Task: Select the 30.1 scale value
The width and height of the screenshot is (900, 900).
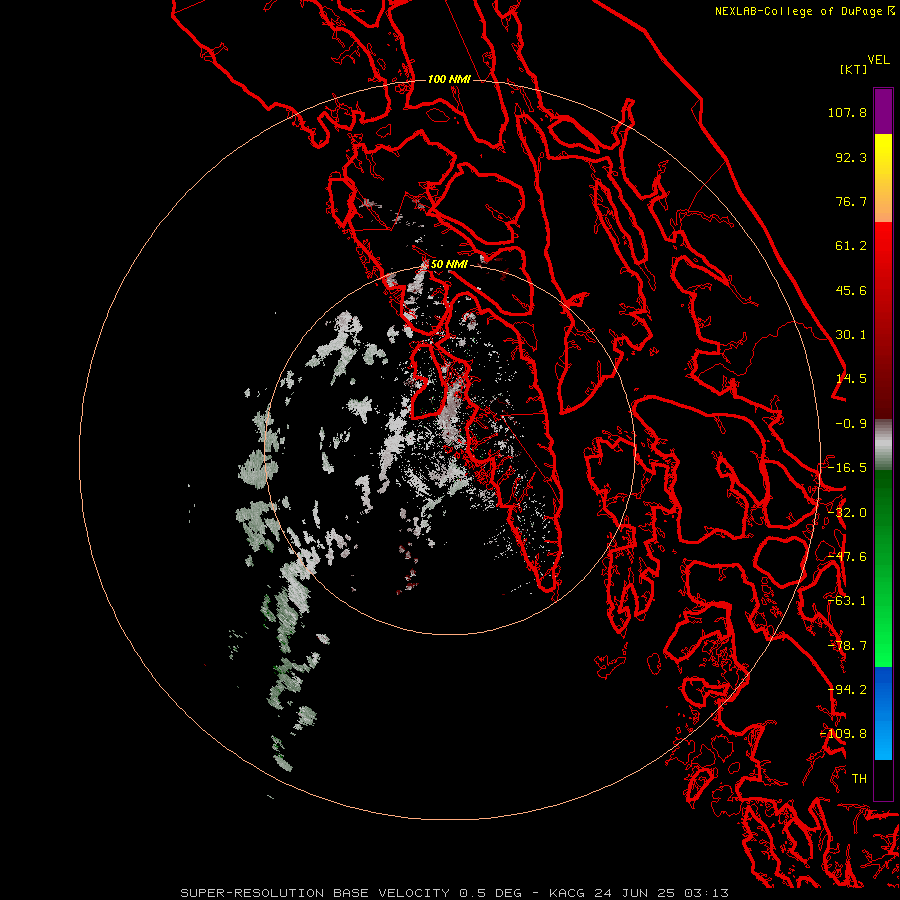Action: click(851, 335)
